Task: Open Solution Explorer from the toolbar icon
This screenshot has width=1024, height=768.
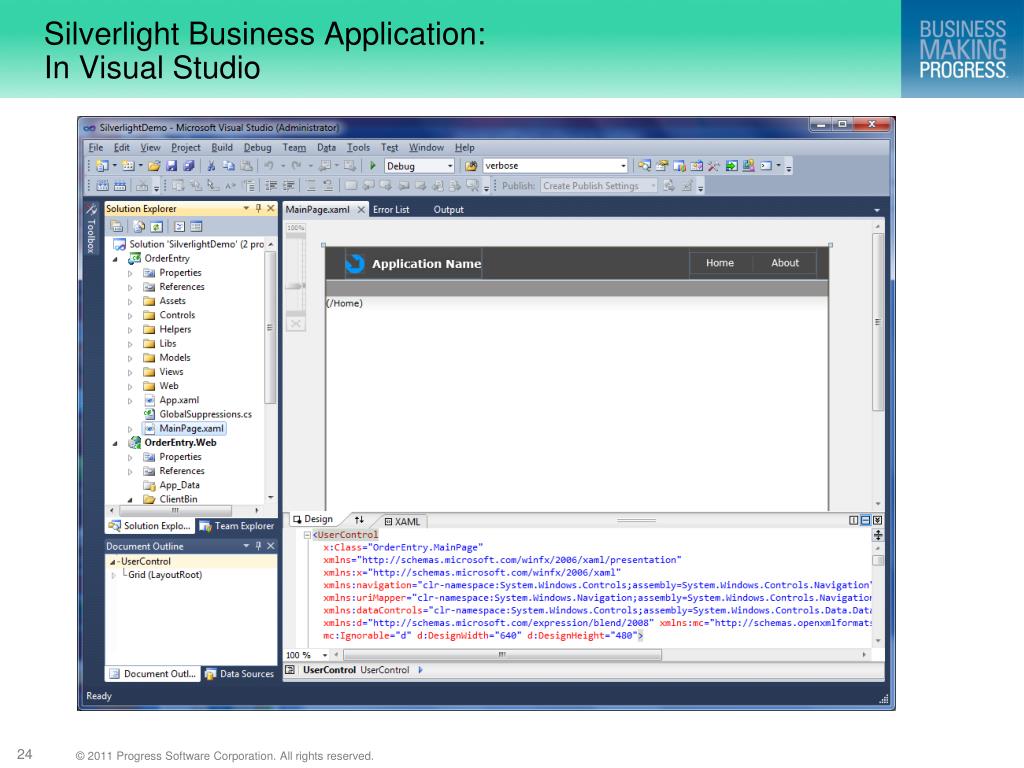Action: pos(645,166)
